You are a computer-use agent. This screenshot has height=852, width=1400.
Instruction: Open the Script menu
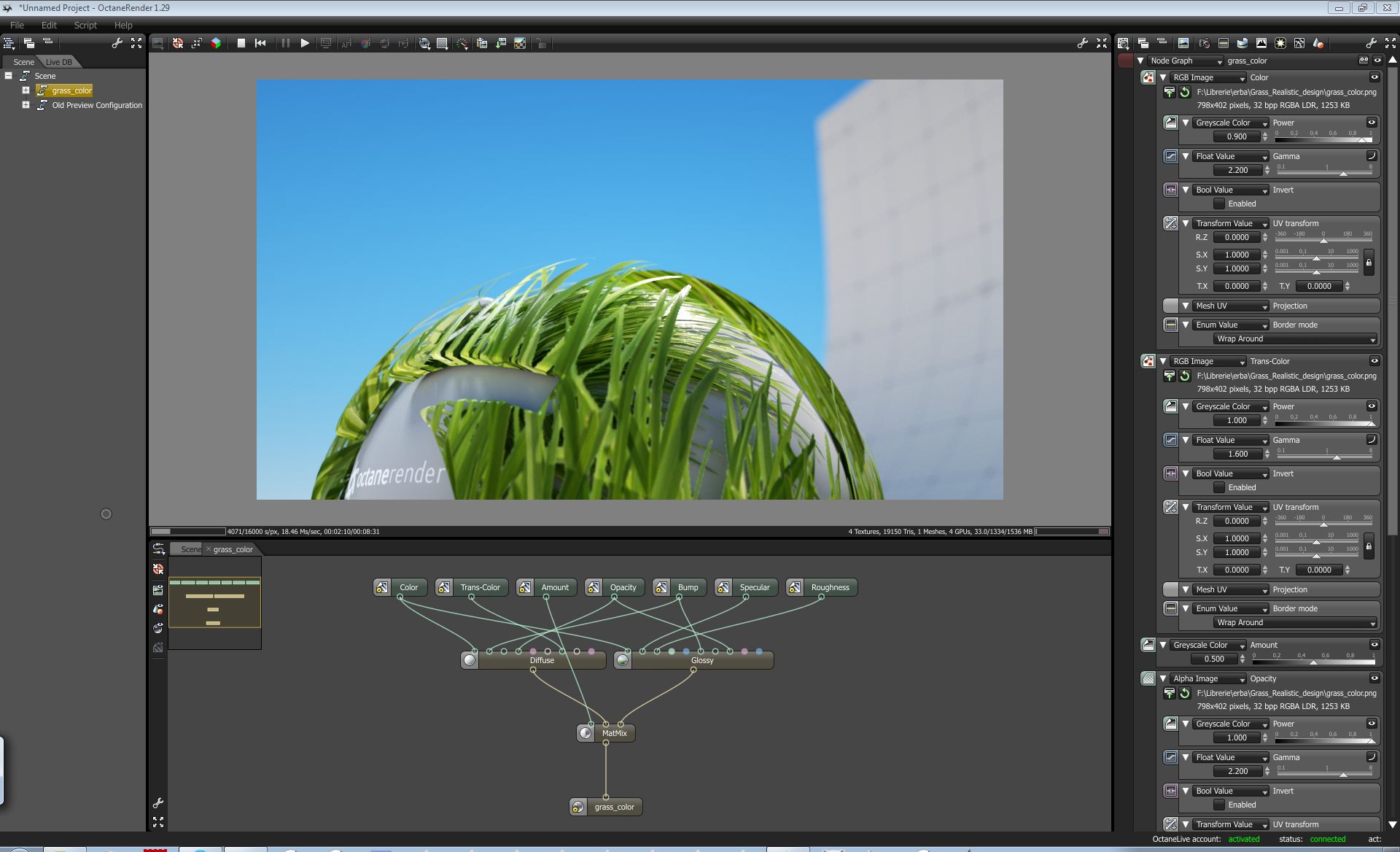(85, 25)
